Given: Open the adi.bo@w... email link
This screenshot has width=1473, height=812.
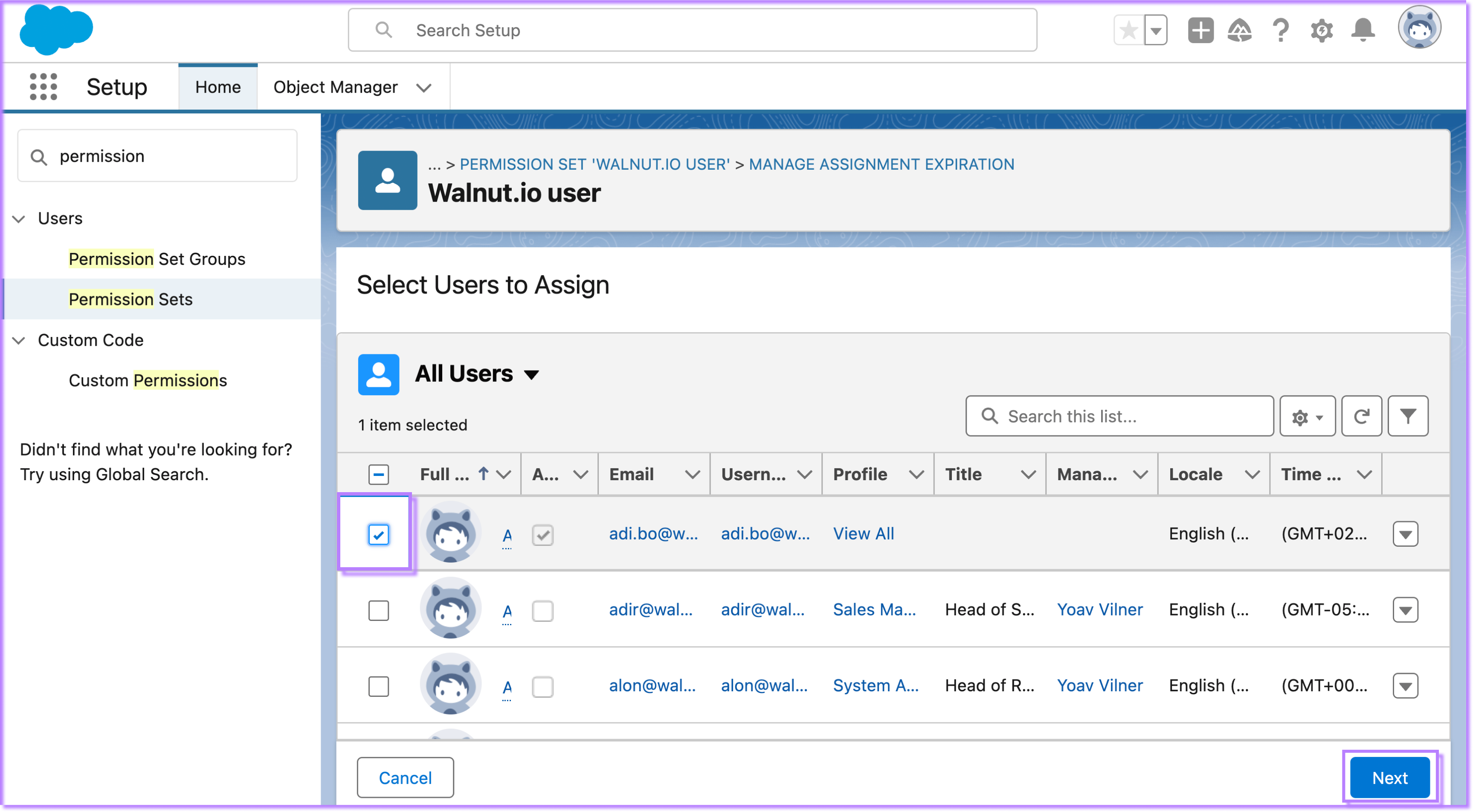Looking at the screenshot, I should coord(653,534).
